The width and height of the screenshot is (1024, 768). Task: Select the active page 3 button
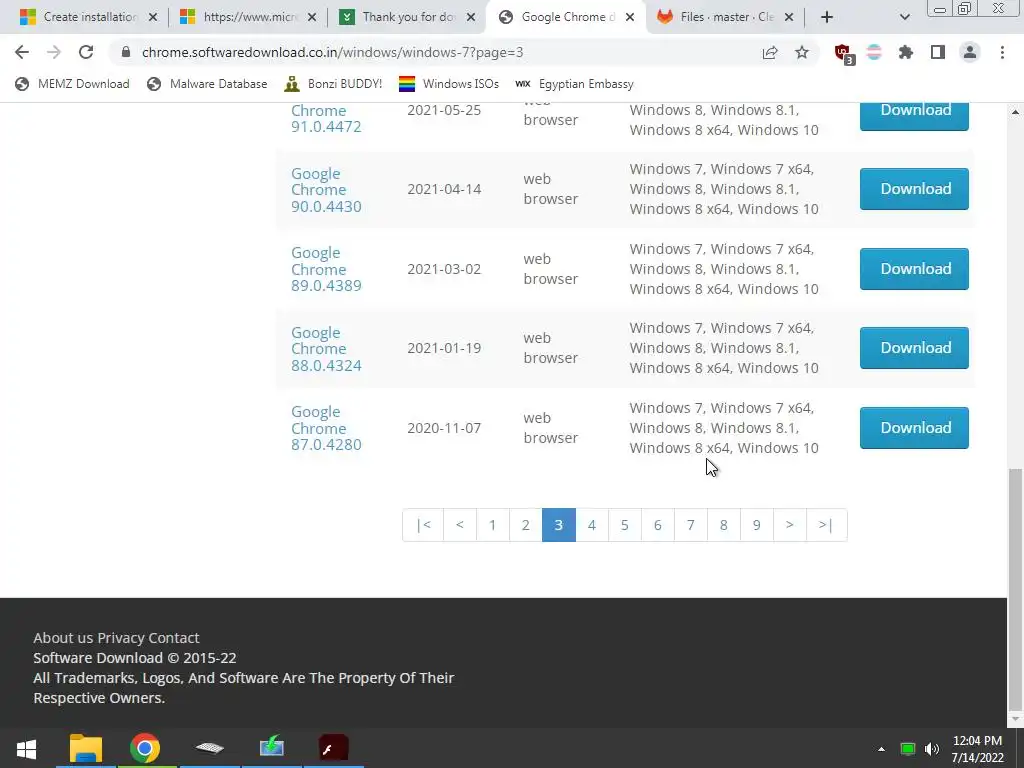click(559, 525)
